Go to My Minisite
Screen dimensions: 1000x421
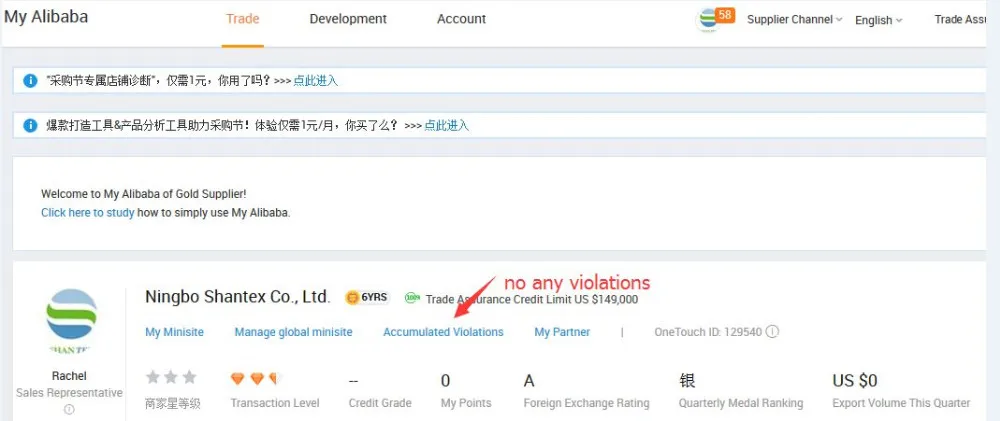tap(174, 332)
